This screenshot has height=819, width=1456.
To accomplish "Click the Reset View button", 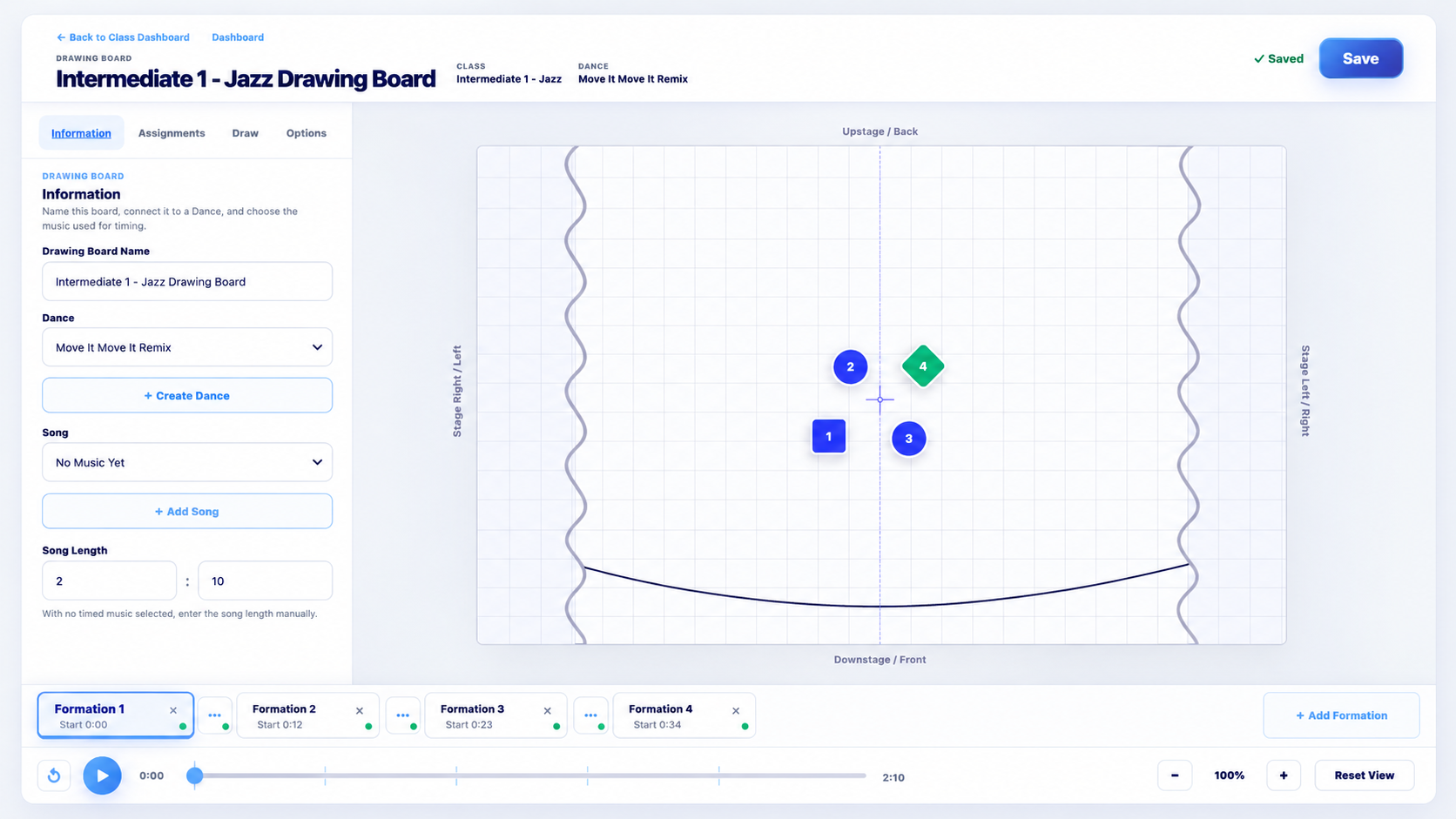I will click(x=1364, y=775).
